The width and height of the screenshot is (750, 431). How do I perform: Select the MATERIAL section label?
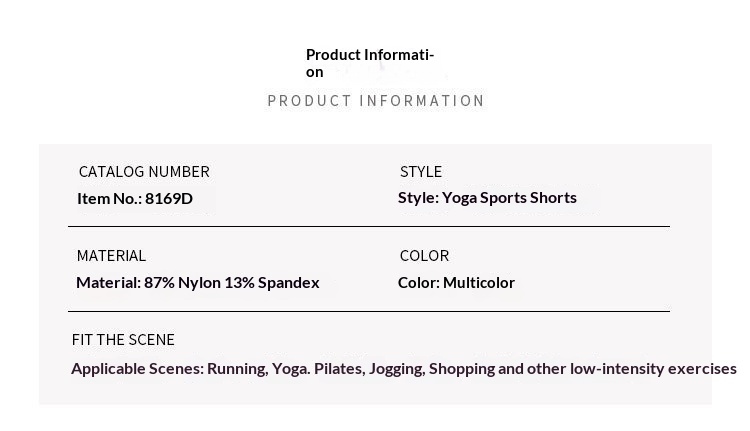tap(111, 256)
